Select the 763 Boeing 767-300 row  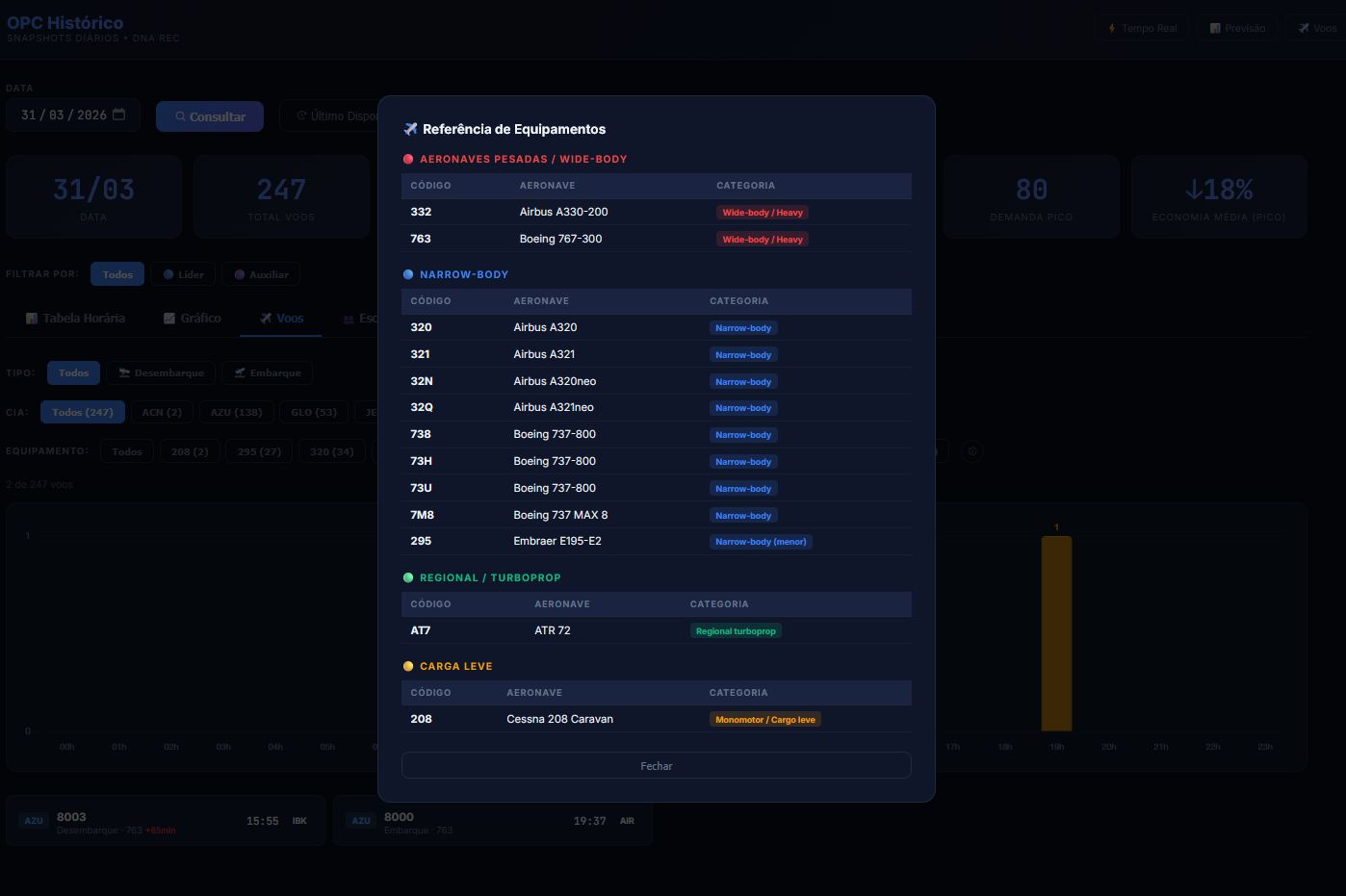(656, 239)
